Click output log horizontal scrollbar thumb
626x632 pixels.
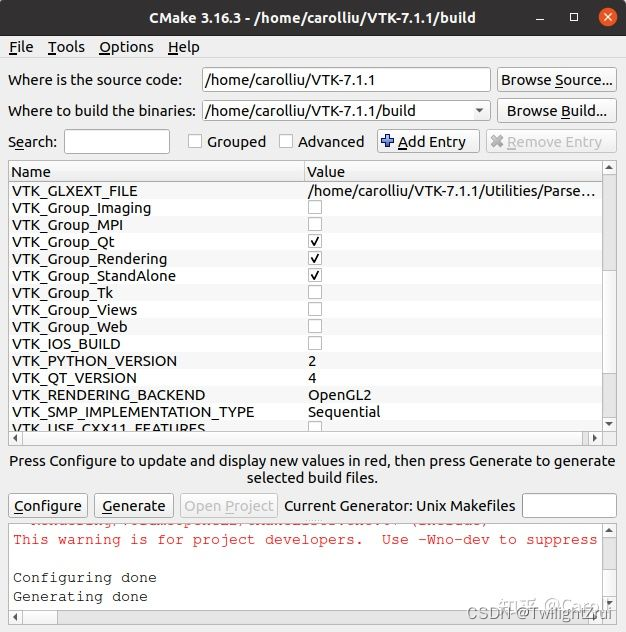click(40, 617)
